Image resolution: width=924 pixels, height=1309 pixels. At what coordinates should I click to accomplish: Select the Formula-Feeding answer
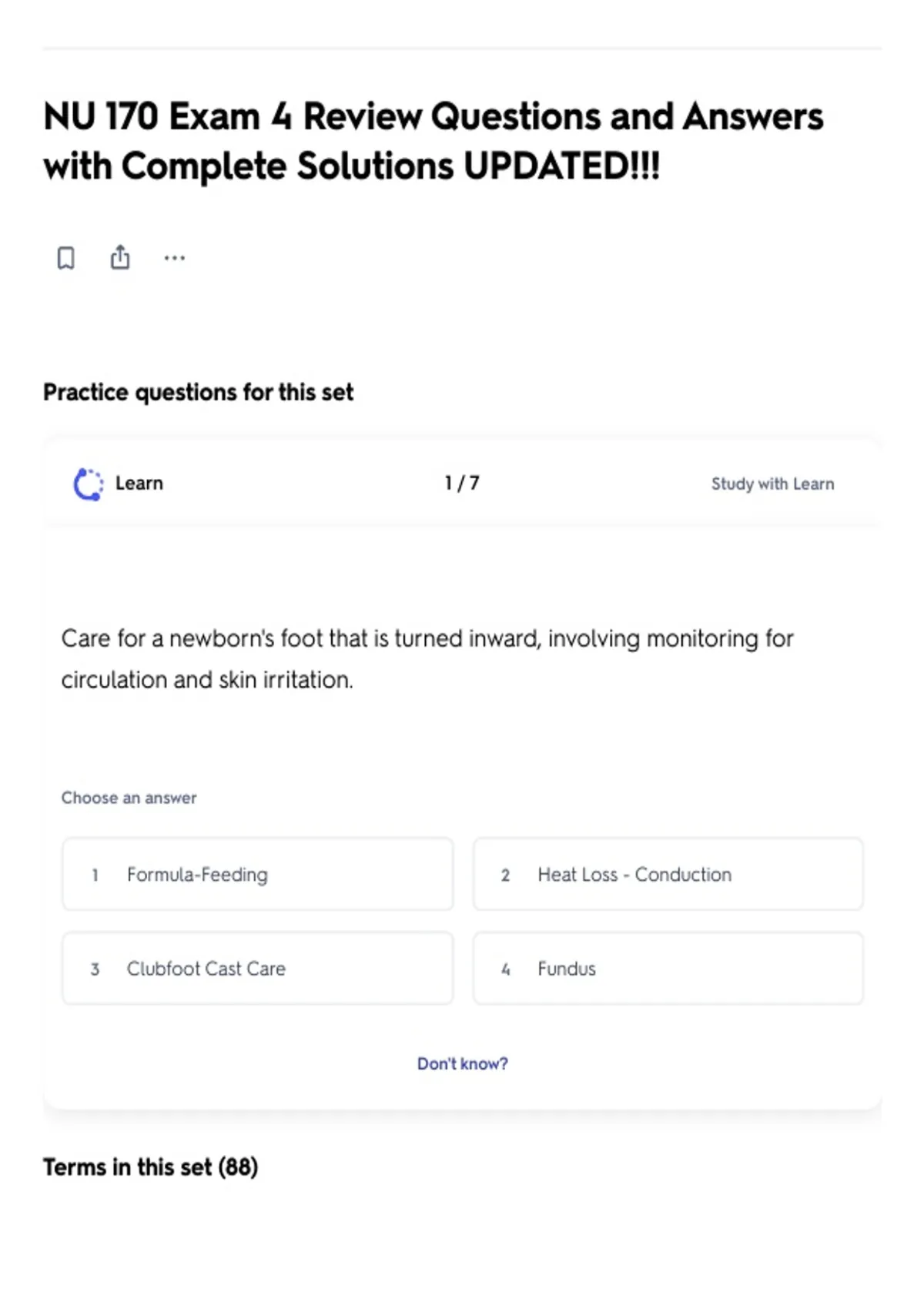coord(258,874)
